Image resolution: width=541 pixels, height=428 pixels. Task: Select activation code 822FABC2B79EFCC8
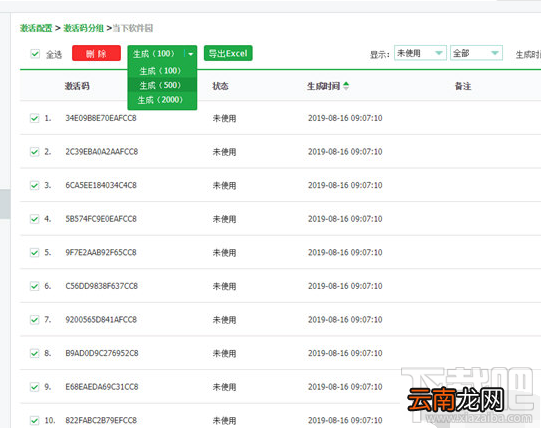[x=101, y=420]
